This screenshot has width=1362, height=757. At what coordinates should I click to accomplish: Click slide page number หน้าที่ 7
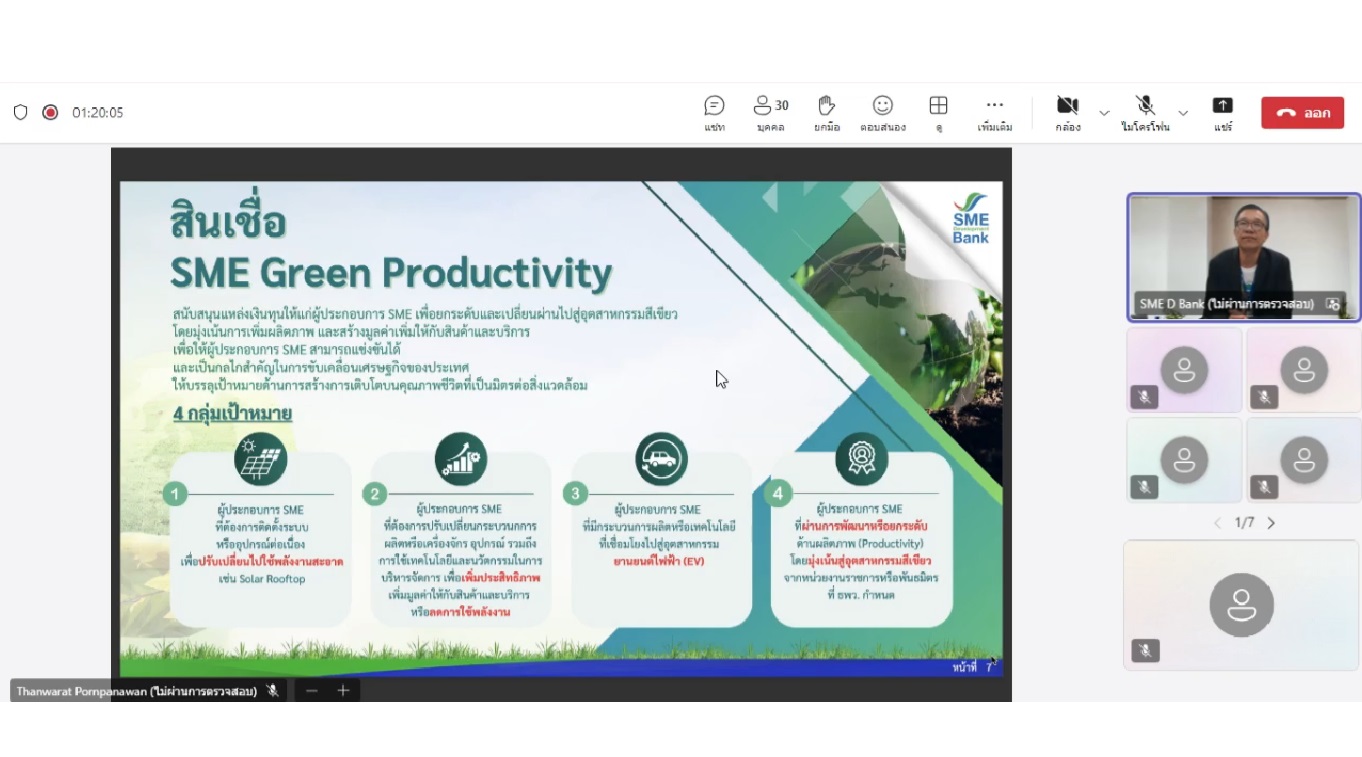pyautogui.click(x=973, y=667)
